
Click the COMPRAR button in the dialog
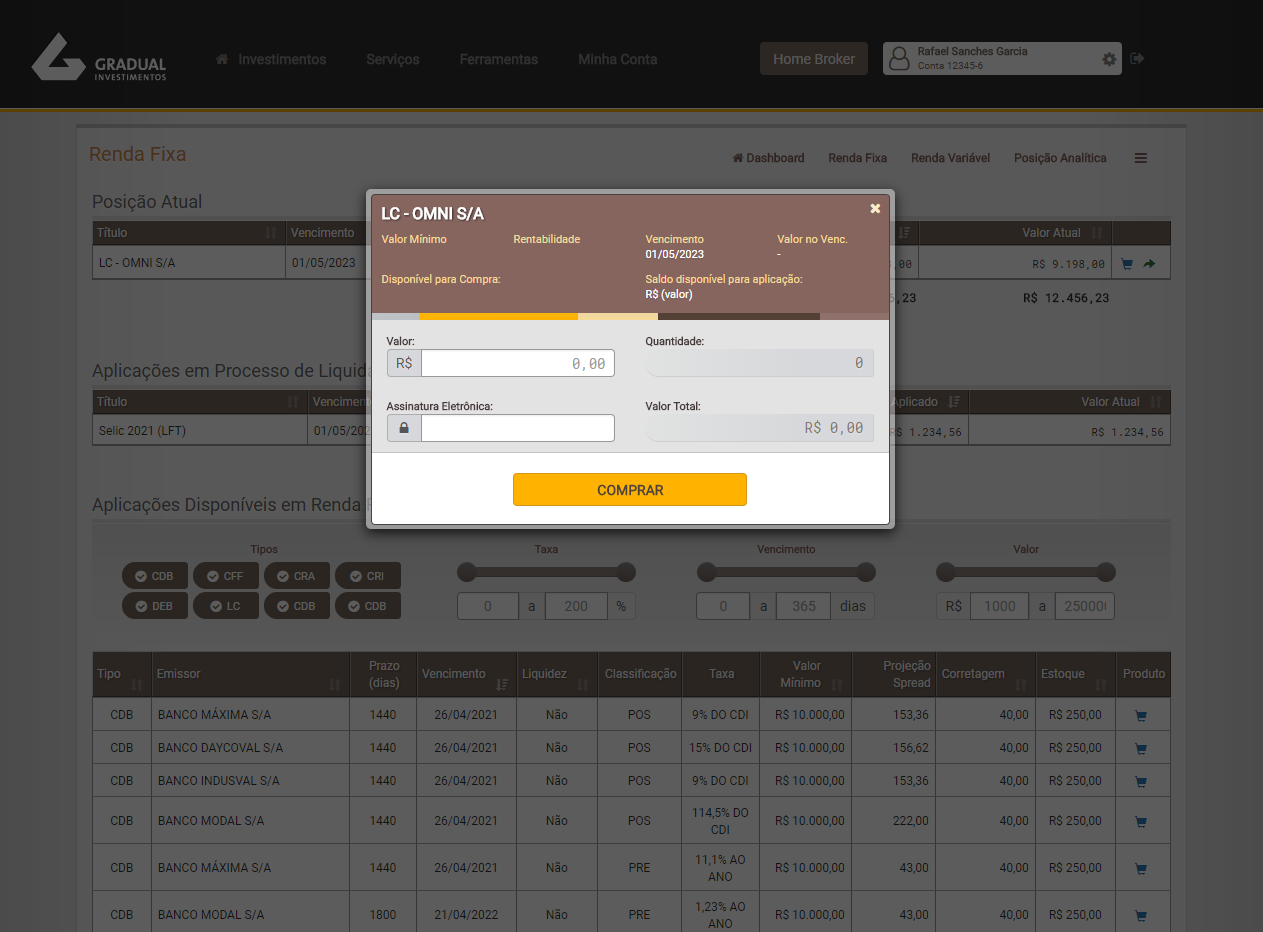click(x=630, y=489)
